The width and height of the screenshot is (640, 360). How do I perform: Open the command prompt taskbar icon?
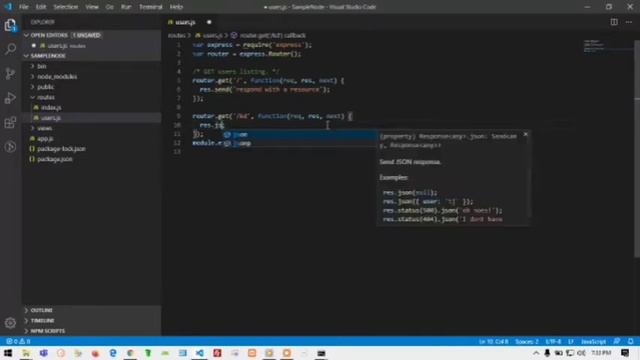(321, 353)
